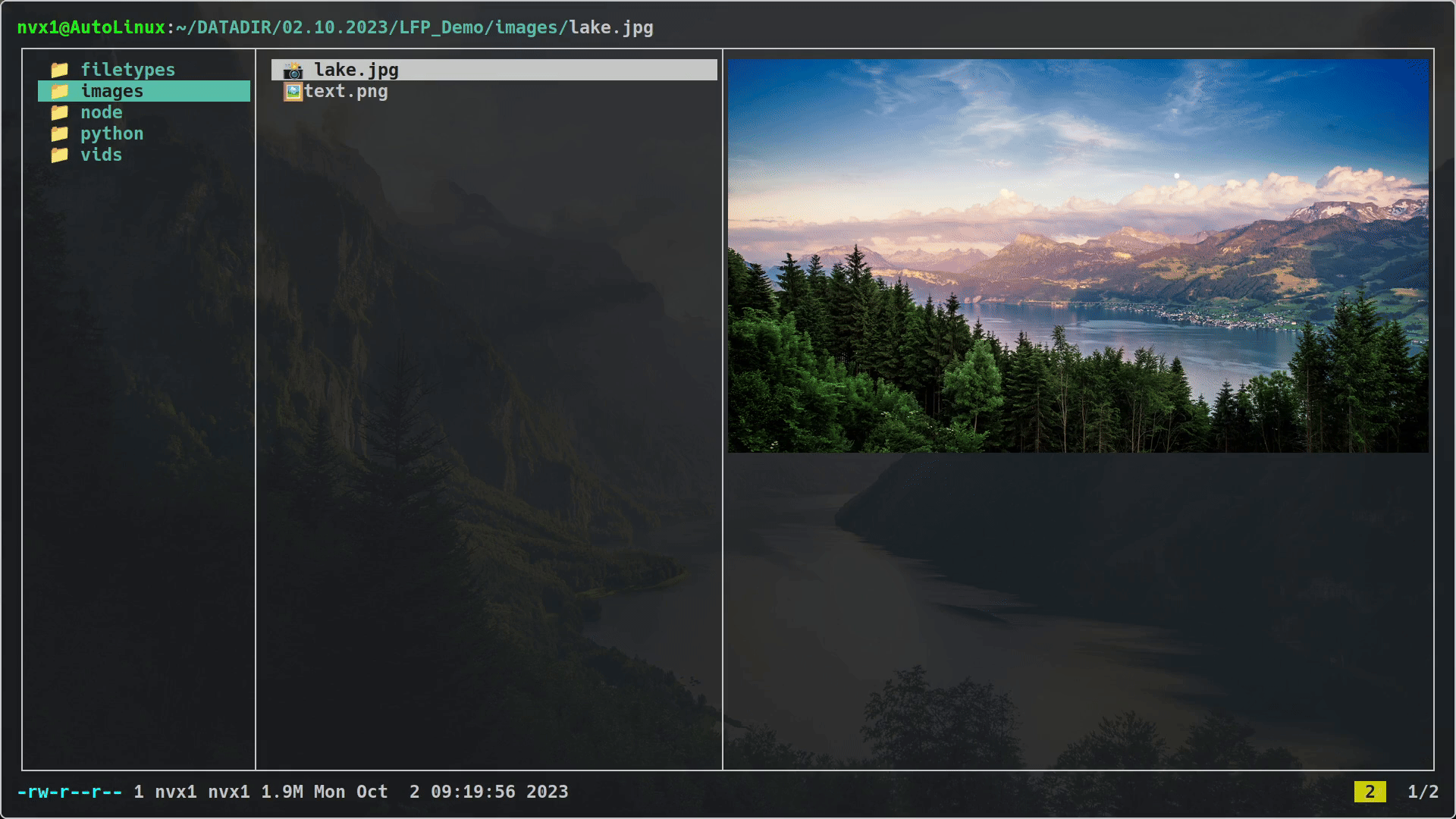Click nvx1@AutoLinux user host label
Image resolution: width=1456 pixels, height=819 pixels.
[x=91, y=27]
